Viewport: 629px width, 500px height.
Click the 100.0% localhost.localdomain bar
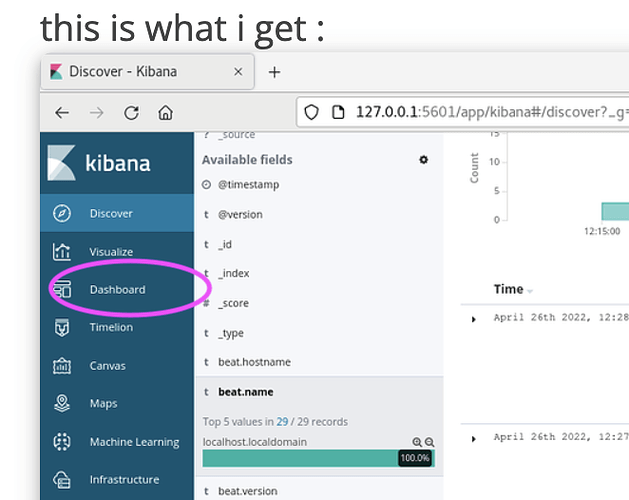pyautogui.click(x=319, y=458)
